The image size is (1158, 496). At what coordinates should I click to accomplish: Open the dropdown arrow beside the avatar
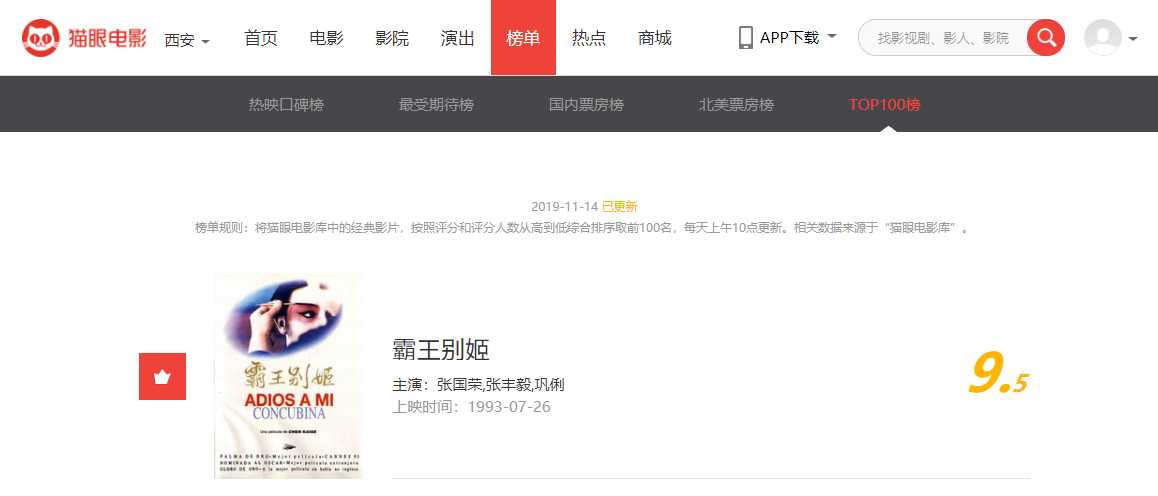(1133, 39)
